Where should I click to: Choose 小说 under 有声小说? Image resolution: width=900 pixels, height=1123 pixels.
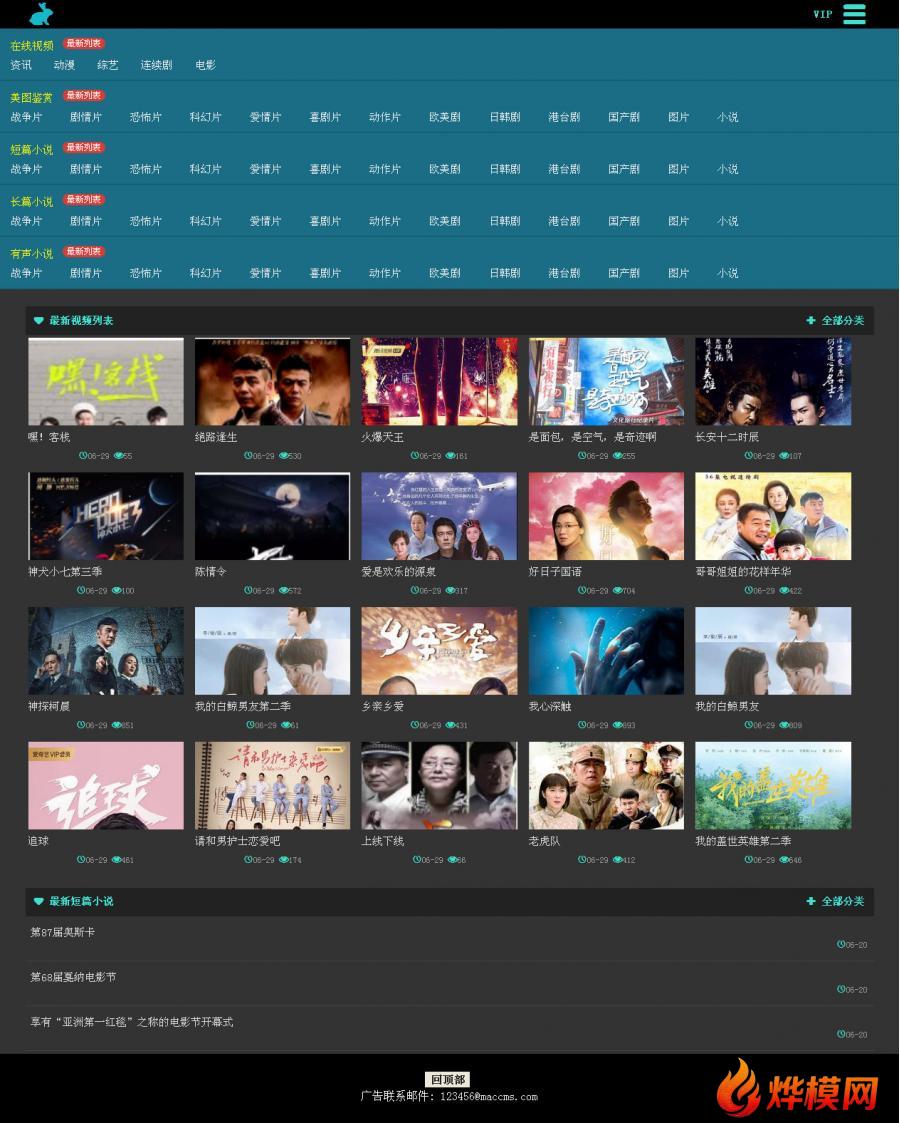tap(727, 273)
